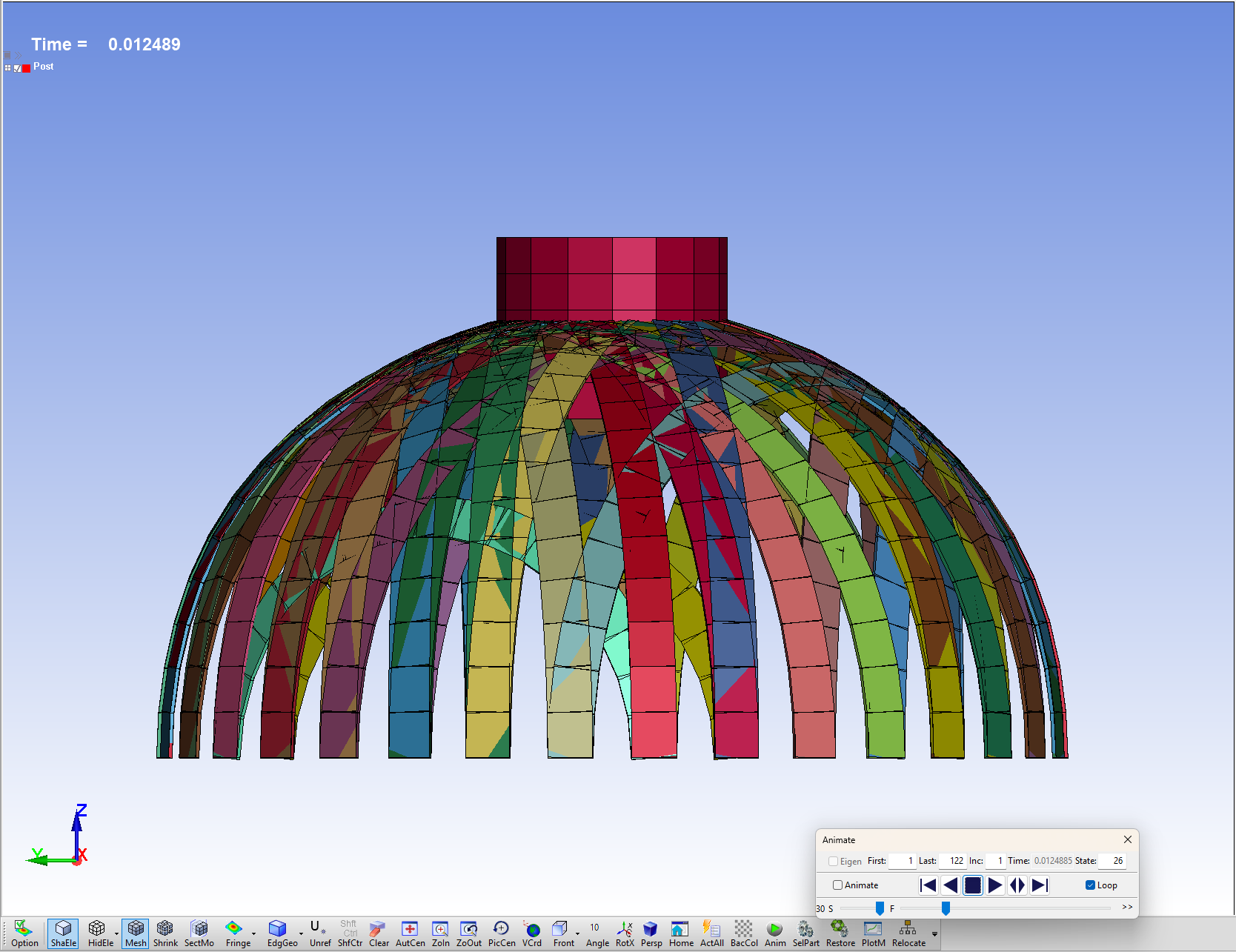Screen dimensions: 1236x952
Task: Toggle the Post part visibility checkbox
Action: point(18,68)
